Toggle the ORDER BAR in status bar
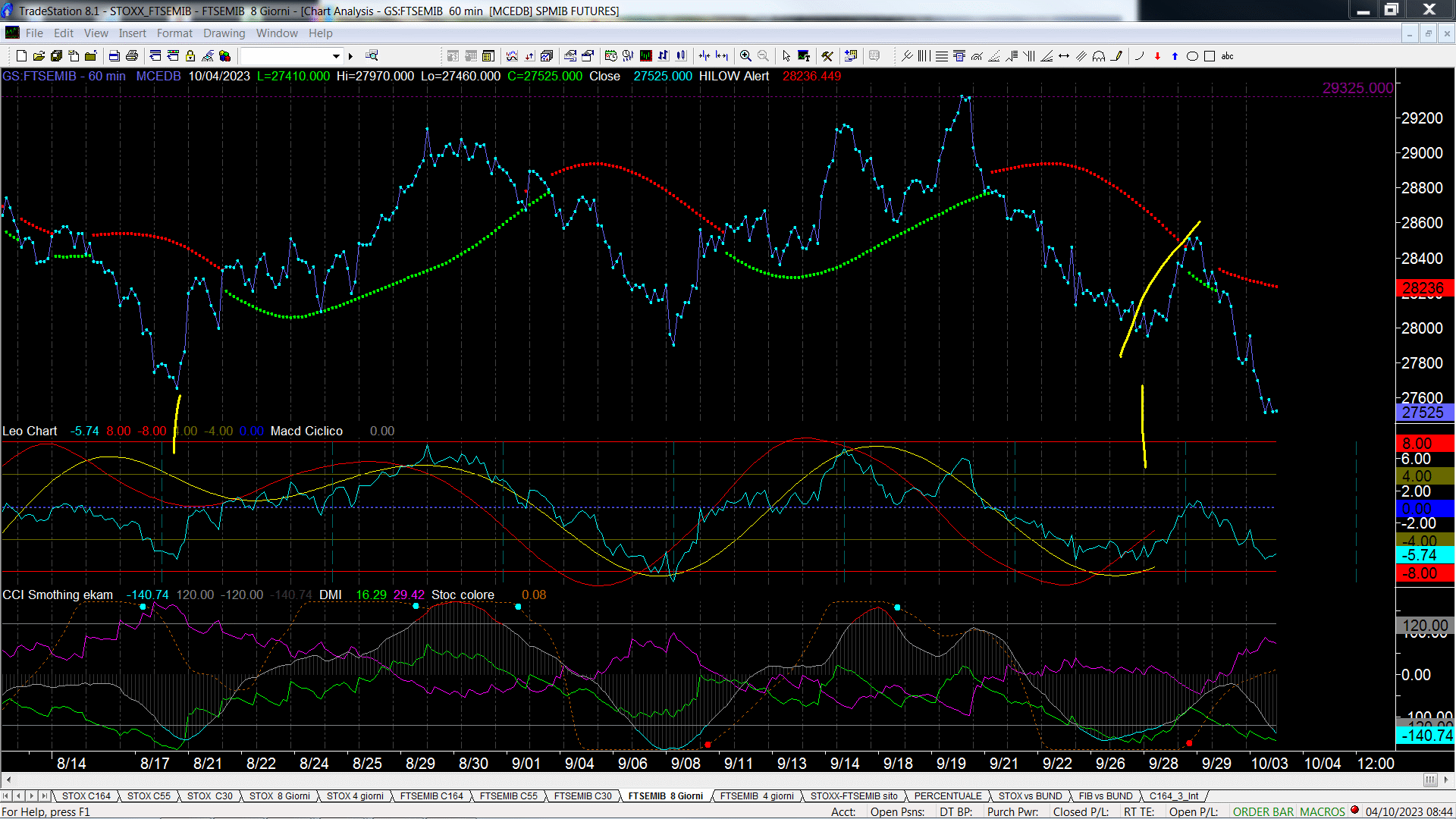1456x819 pixels. 1263,812
